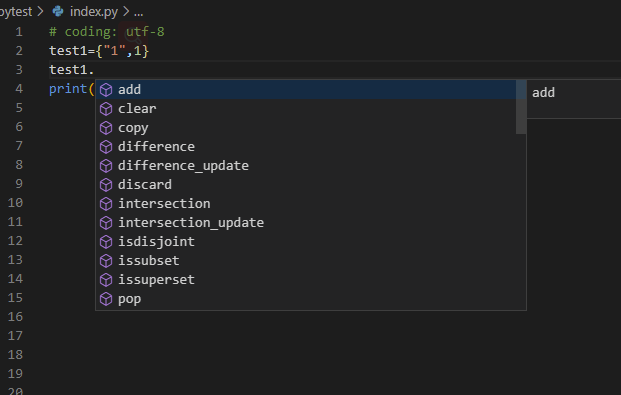Open the pytest folder breadcrumb
Viewport: 621px width, 395px height.
tap(16, 12)
